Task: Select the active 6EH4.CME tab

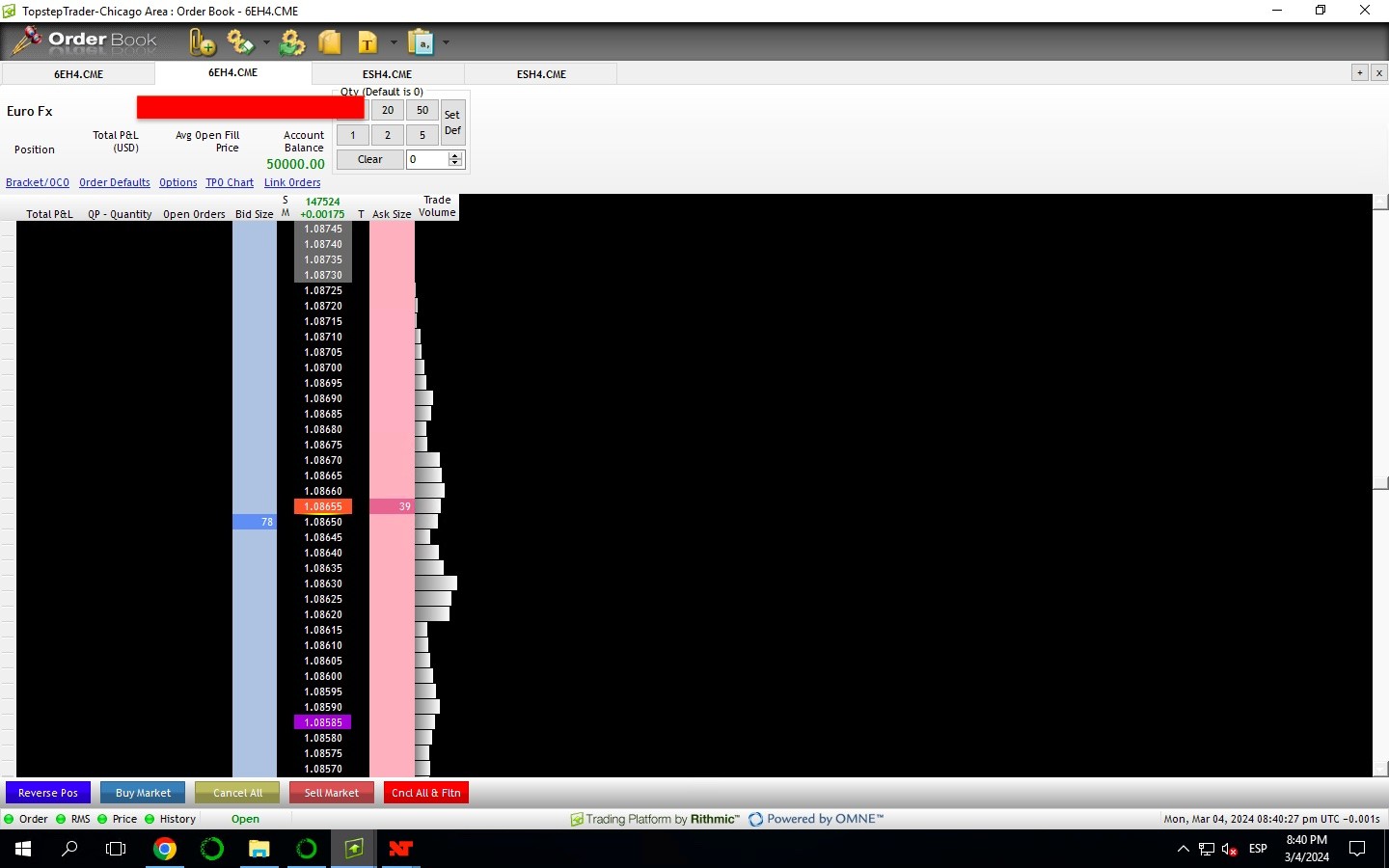Action: click(233, 72)
